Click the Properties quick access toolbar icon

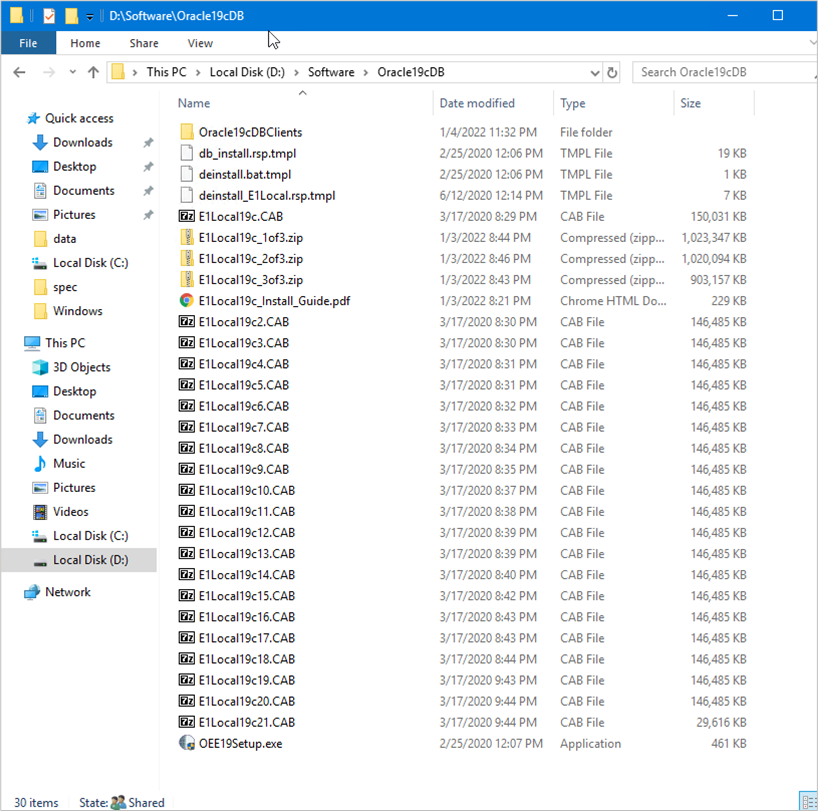[49, 16]
